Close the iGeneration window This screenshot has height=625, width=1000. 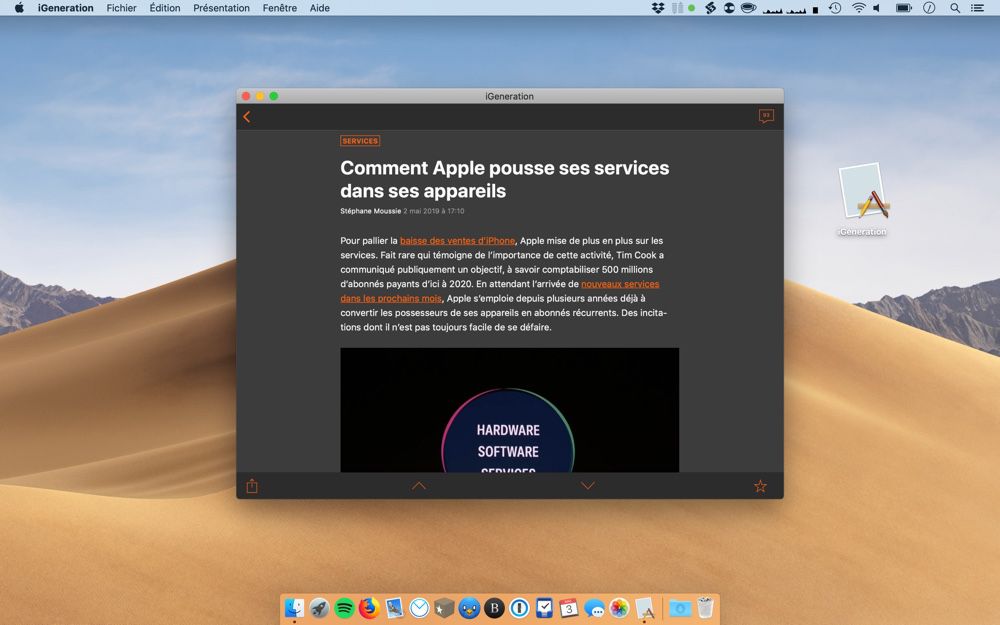(x=246, y=96)
